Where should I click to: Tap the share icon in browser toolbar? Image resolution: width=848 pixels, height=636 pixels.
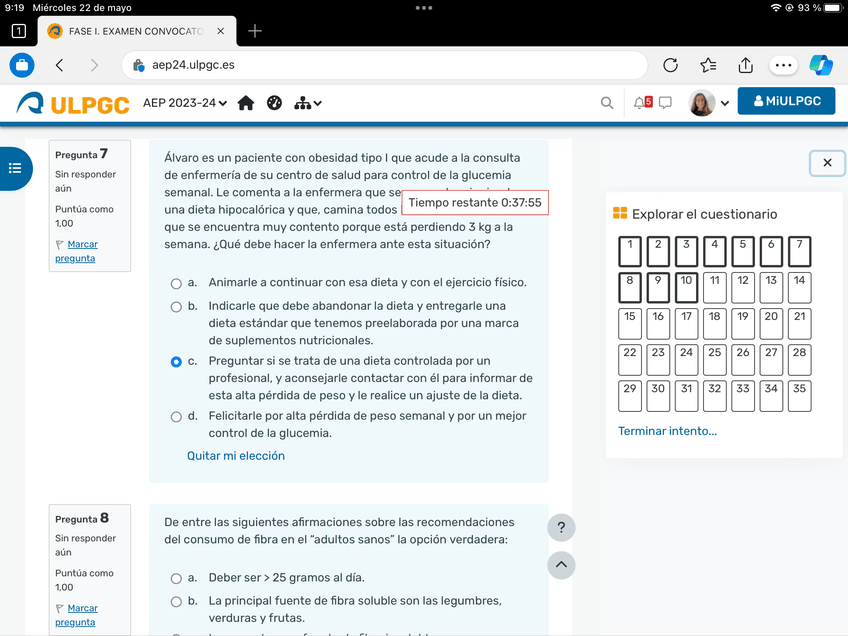[x=746, y=65]
